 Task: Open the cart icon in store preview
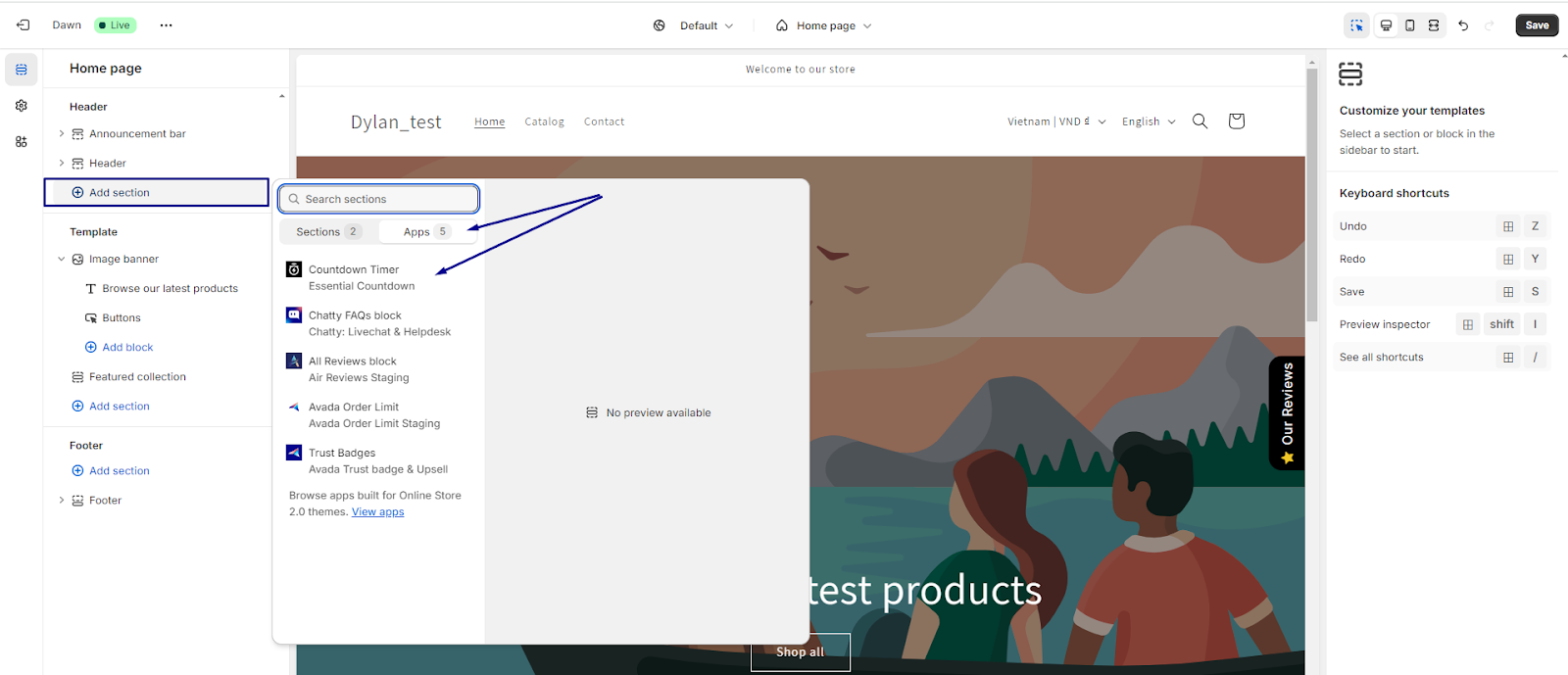point(1237,121)
